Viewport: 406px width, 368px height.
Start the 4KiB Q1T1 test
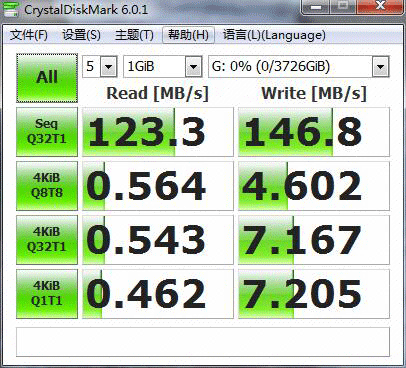pos(47,294)
